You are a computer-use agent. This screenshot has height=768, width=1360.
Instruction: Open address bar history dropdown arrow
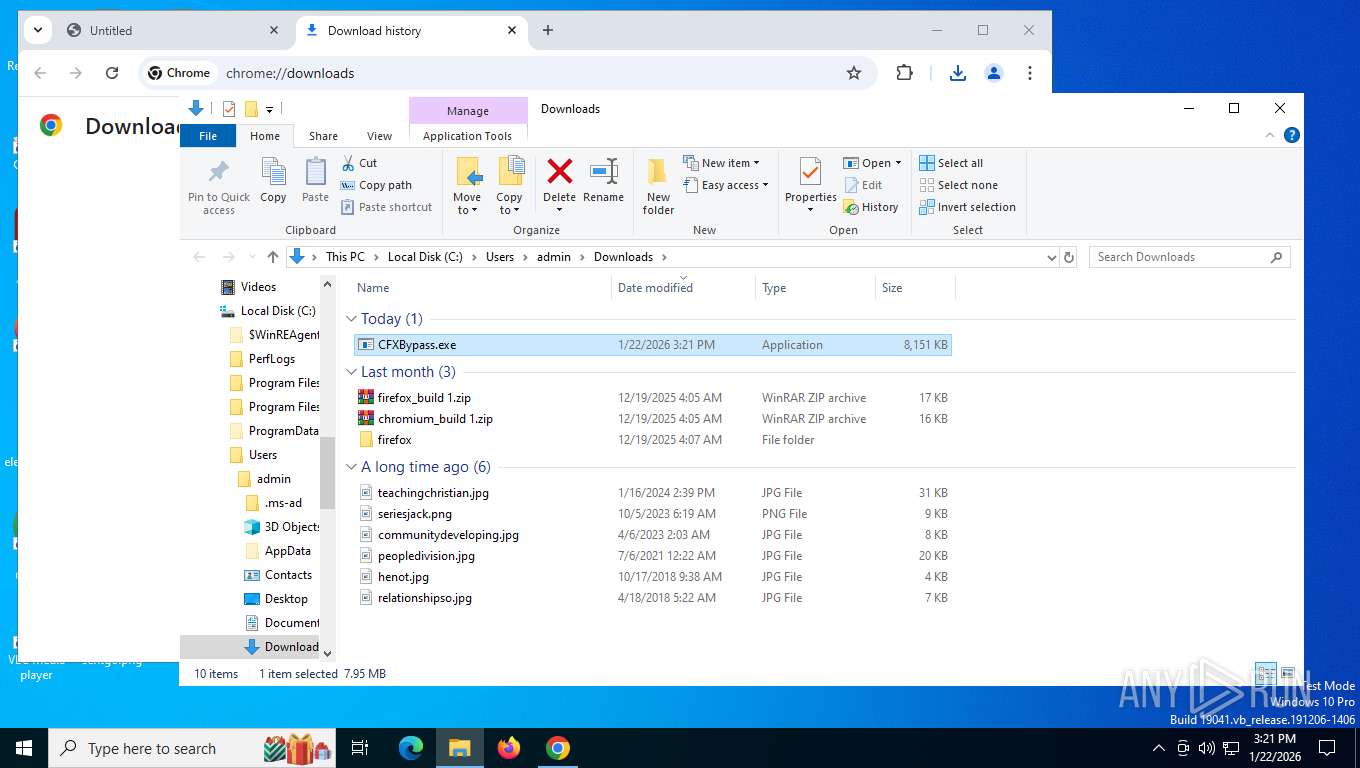pyautogui.click(x=1051, y=257)
